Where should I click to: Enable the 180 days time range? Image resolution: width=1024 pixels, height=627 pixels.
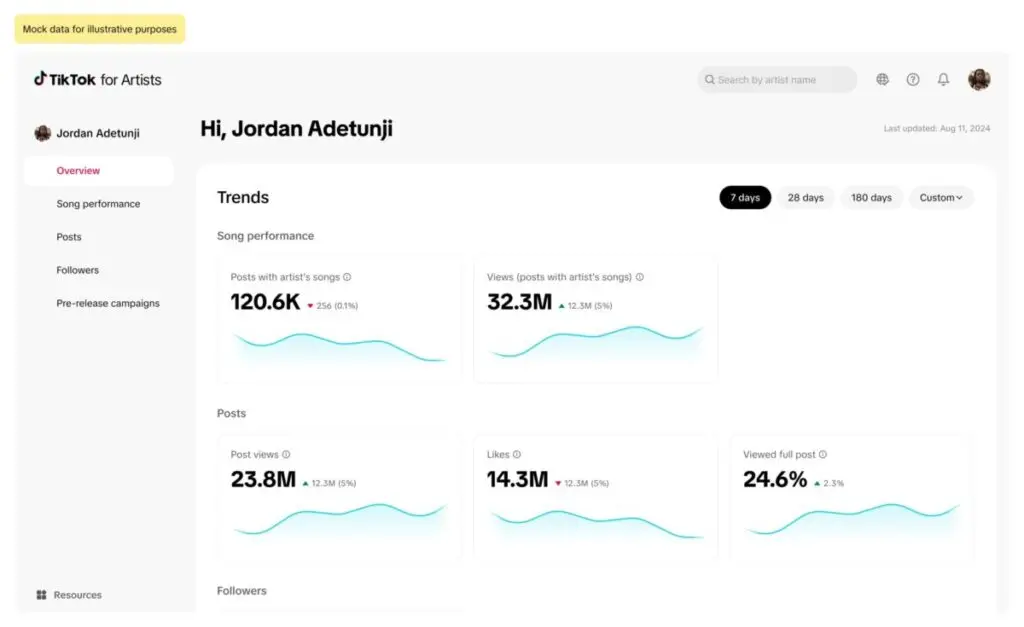871,197
